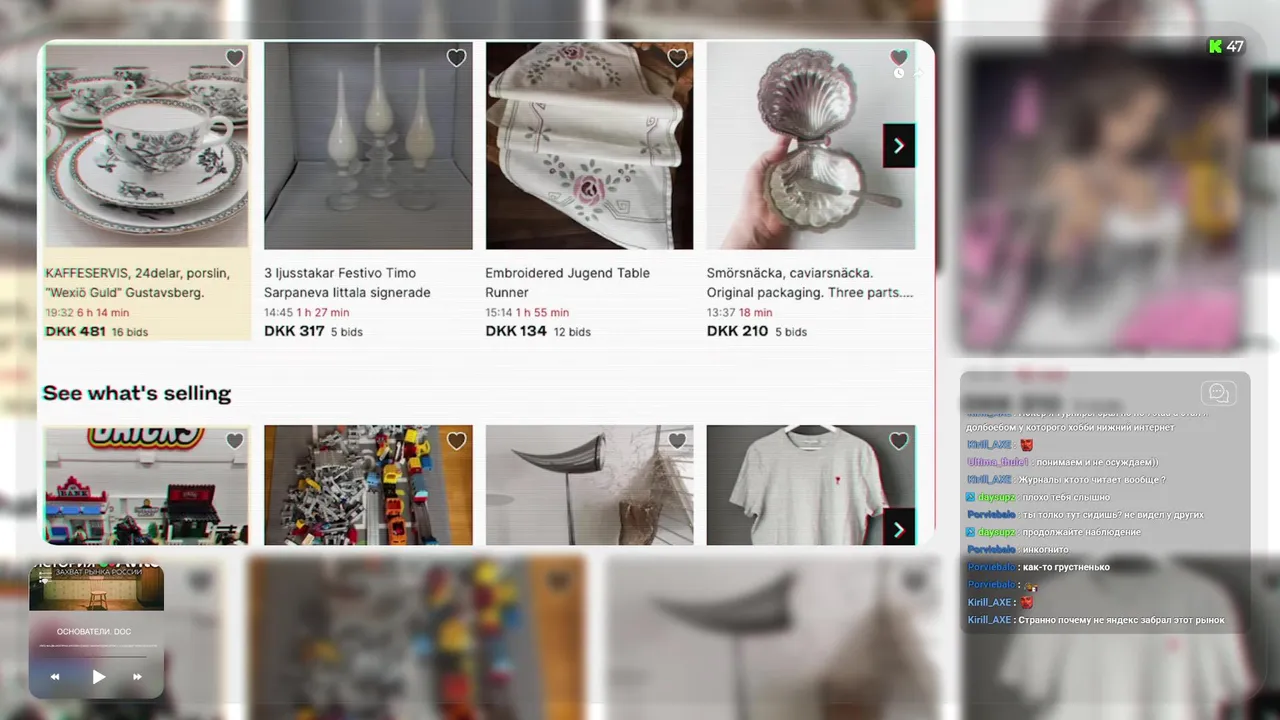
Task: Favorite the KAFFESERVIS porcelain set listing
Action: [234, 58]
